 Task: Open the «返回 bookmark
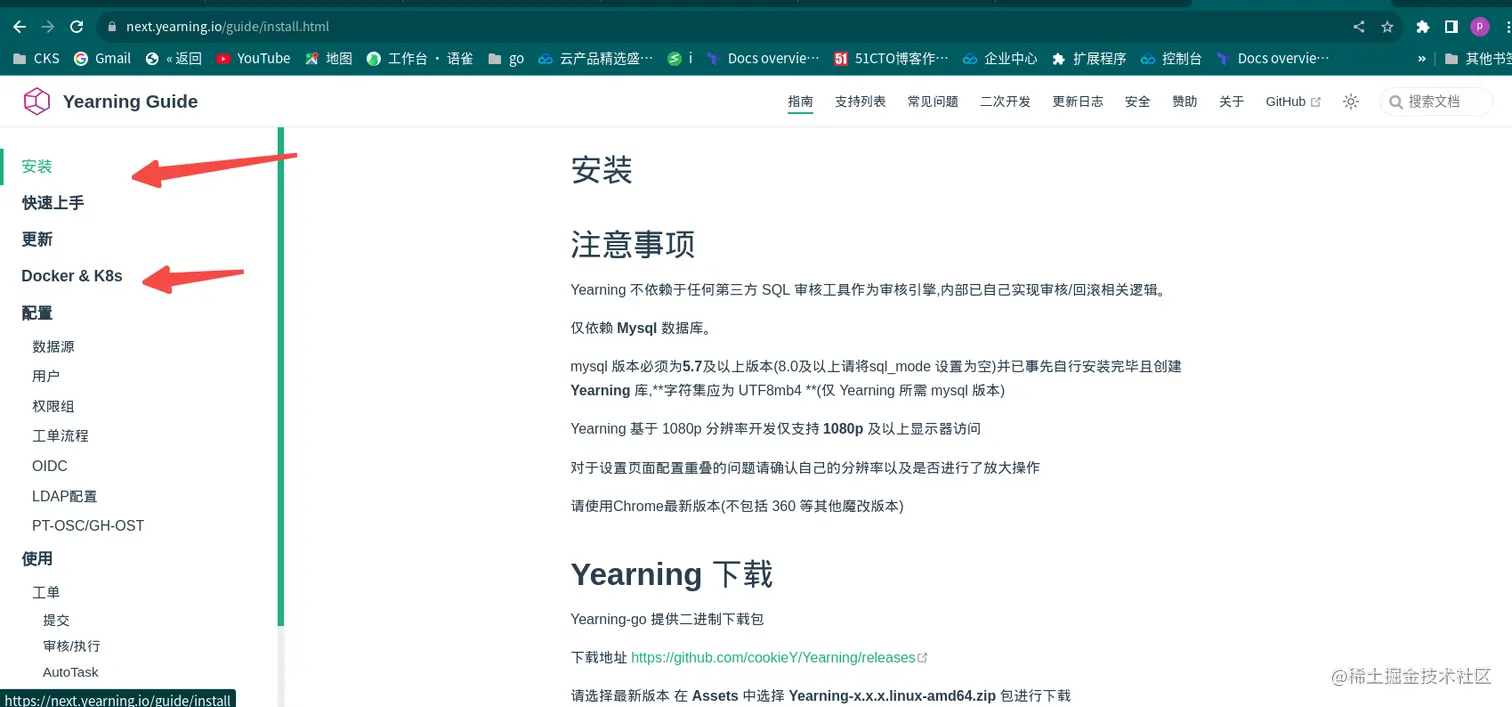[173, 59]
